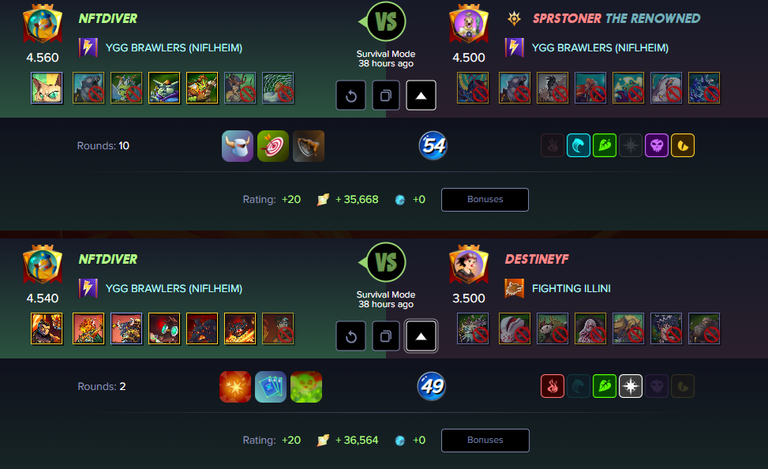Open the FIGHTING ILLINI guild link

pyautogui.click(x=571, y=289)
